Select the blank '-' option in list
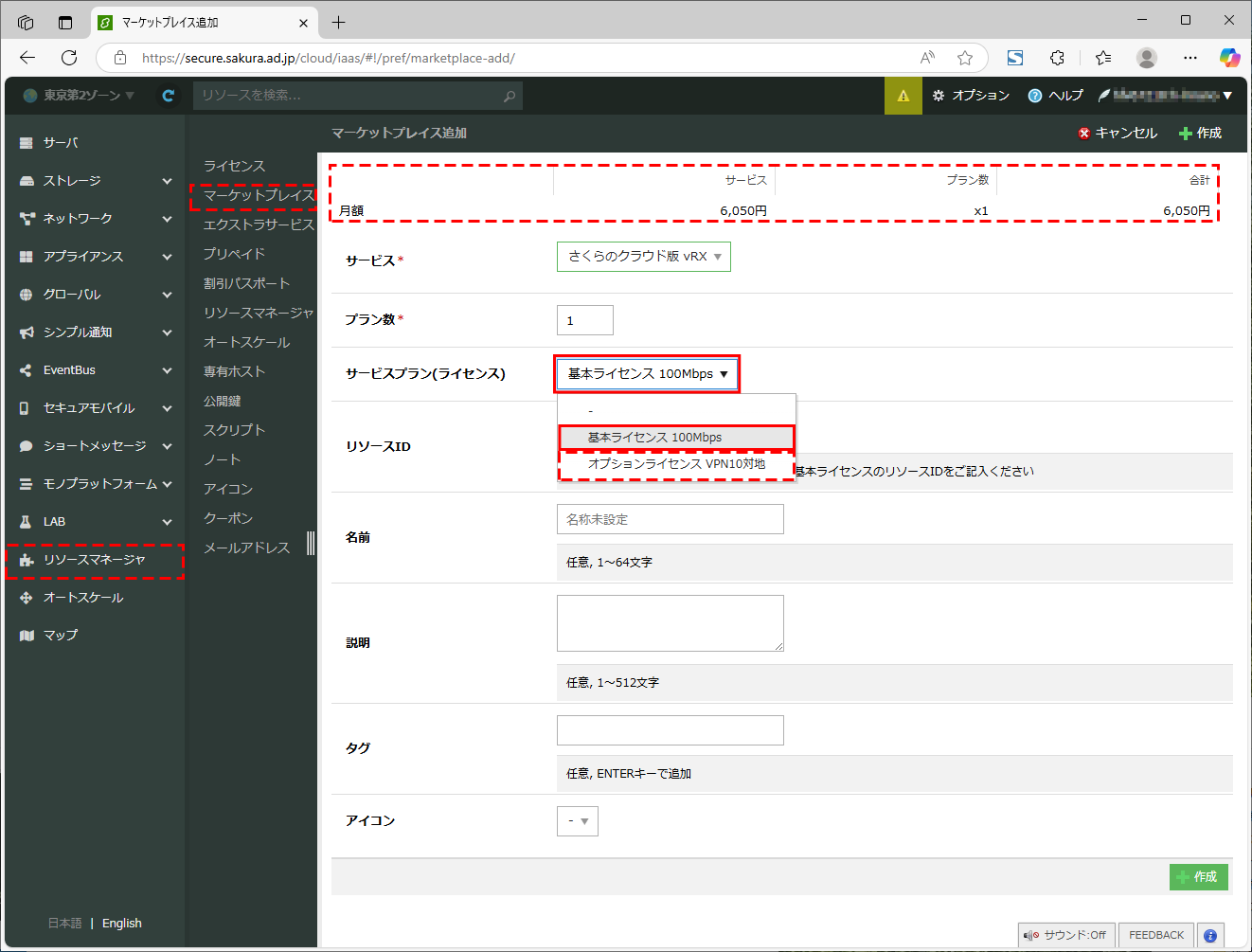The width and height of the screenshot is (1252, 952). pyautogui.click(x=676, y=411)
